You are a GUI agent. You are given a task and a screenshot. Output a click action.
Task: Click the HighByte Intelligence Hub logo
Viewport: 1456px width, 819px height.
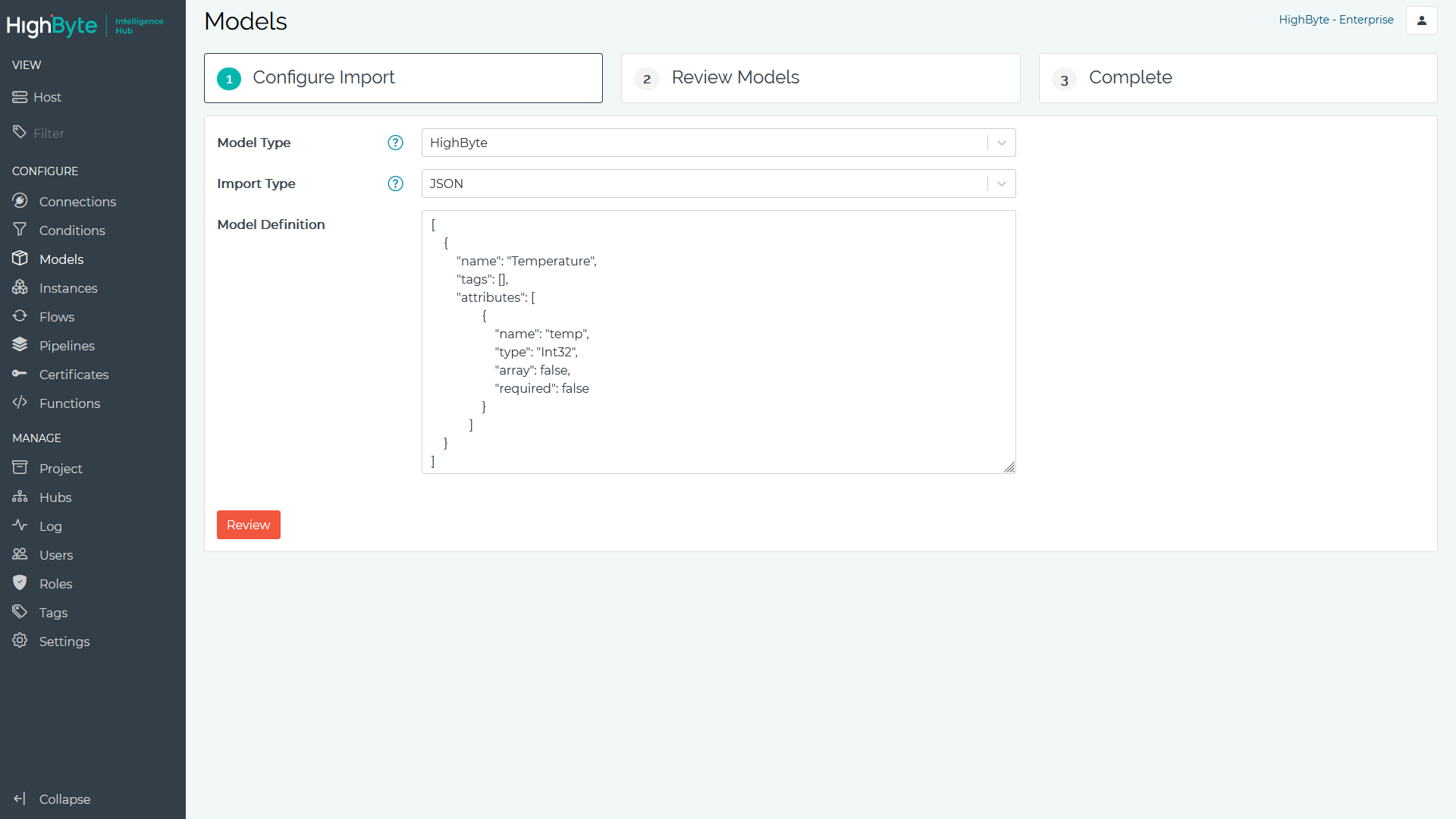85,26
